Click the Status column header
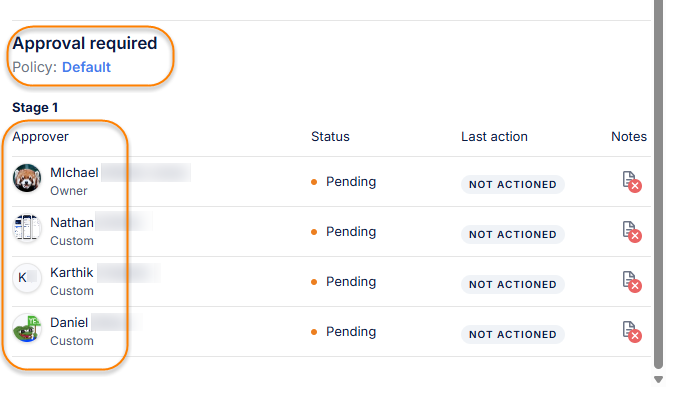Viewport: 676px width, 404px height. point(330,136)
